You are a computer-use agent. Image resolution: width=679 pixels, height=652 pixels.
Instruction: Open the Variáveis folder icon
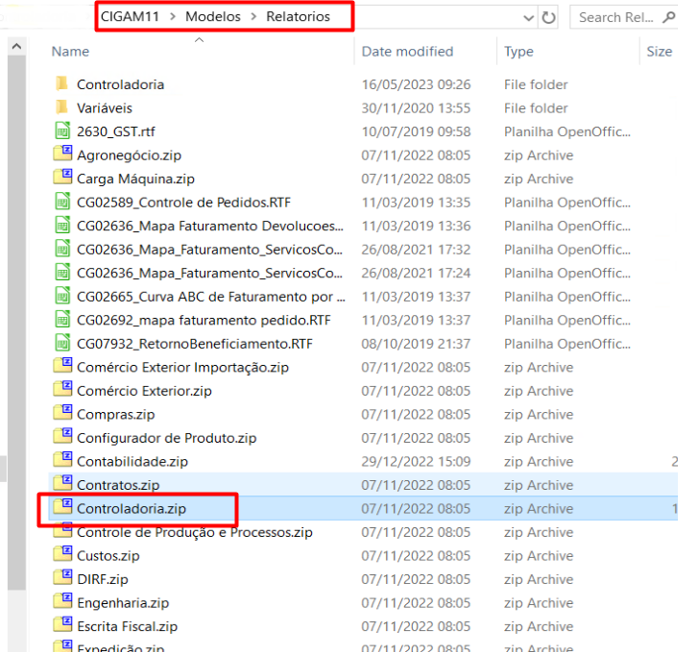[62, 107]
